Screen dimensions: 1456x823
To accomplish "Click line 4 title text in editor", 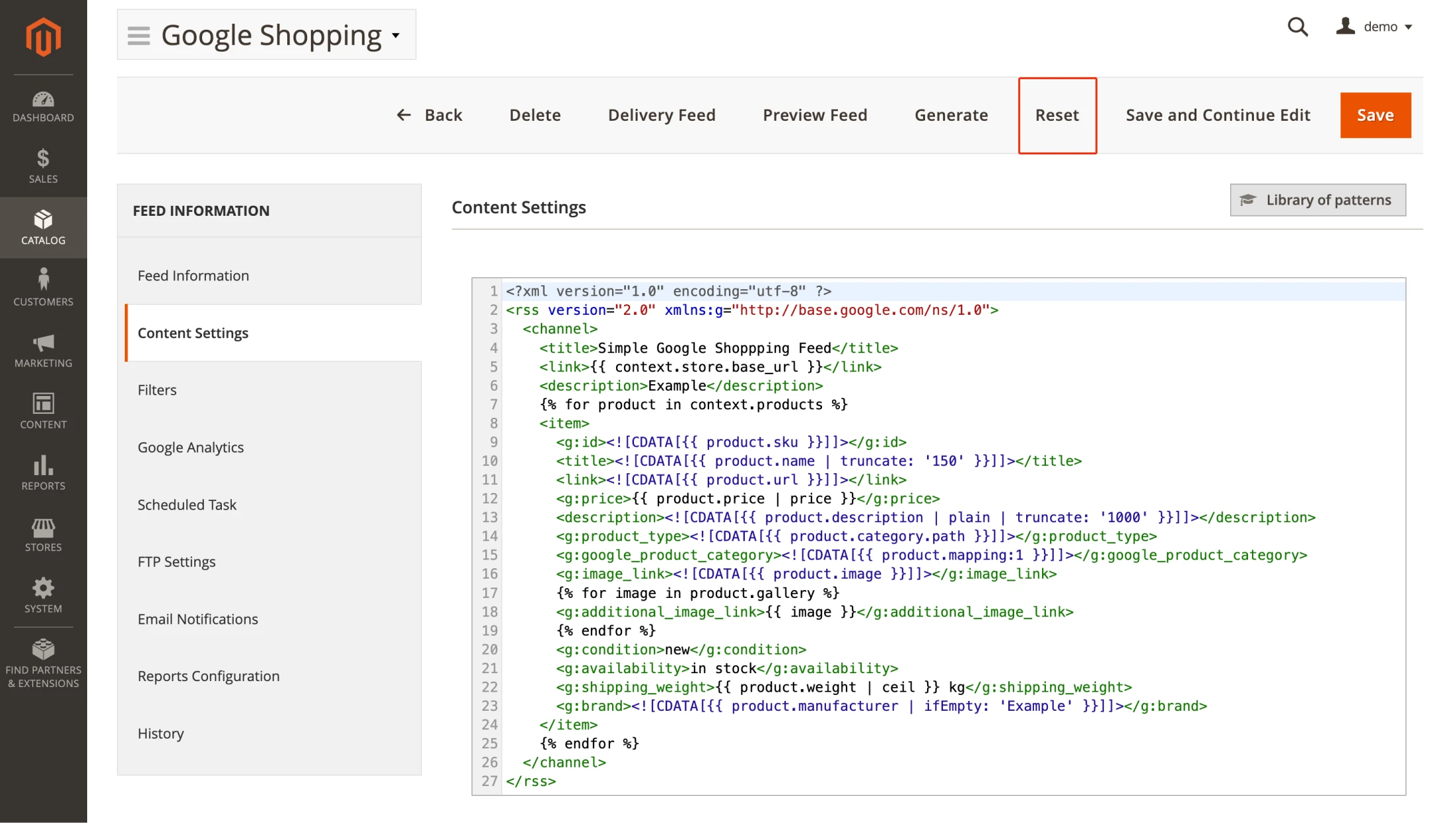I will click(x=714, y=348).
